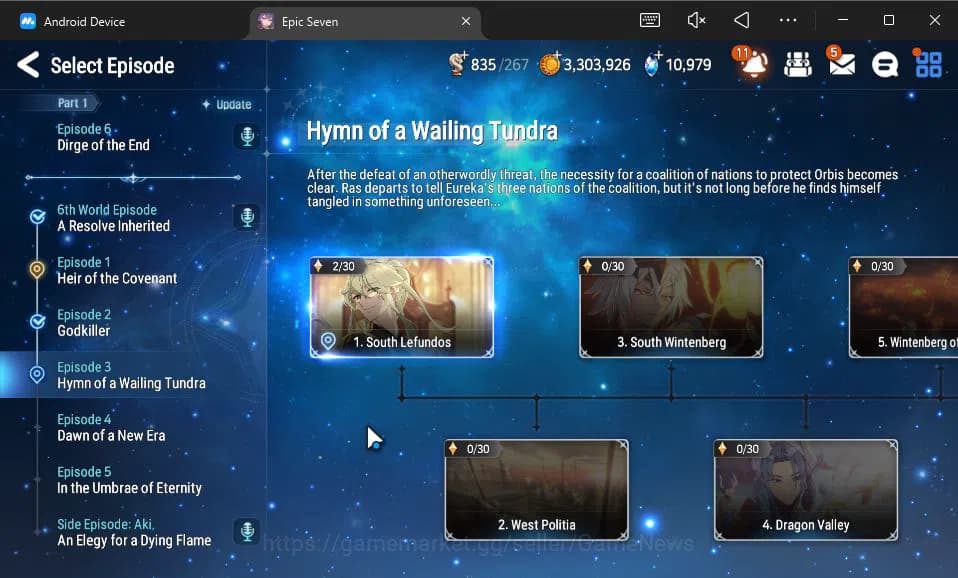This screenshot has height=578, width=958.
Task: Open the event shop icon next to the bell
Action: (x=797, y=65)
